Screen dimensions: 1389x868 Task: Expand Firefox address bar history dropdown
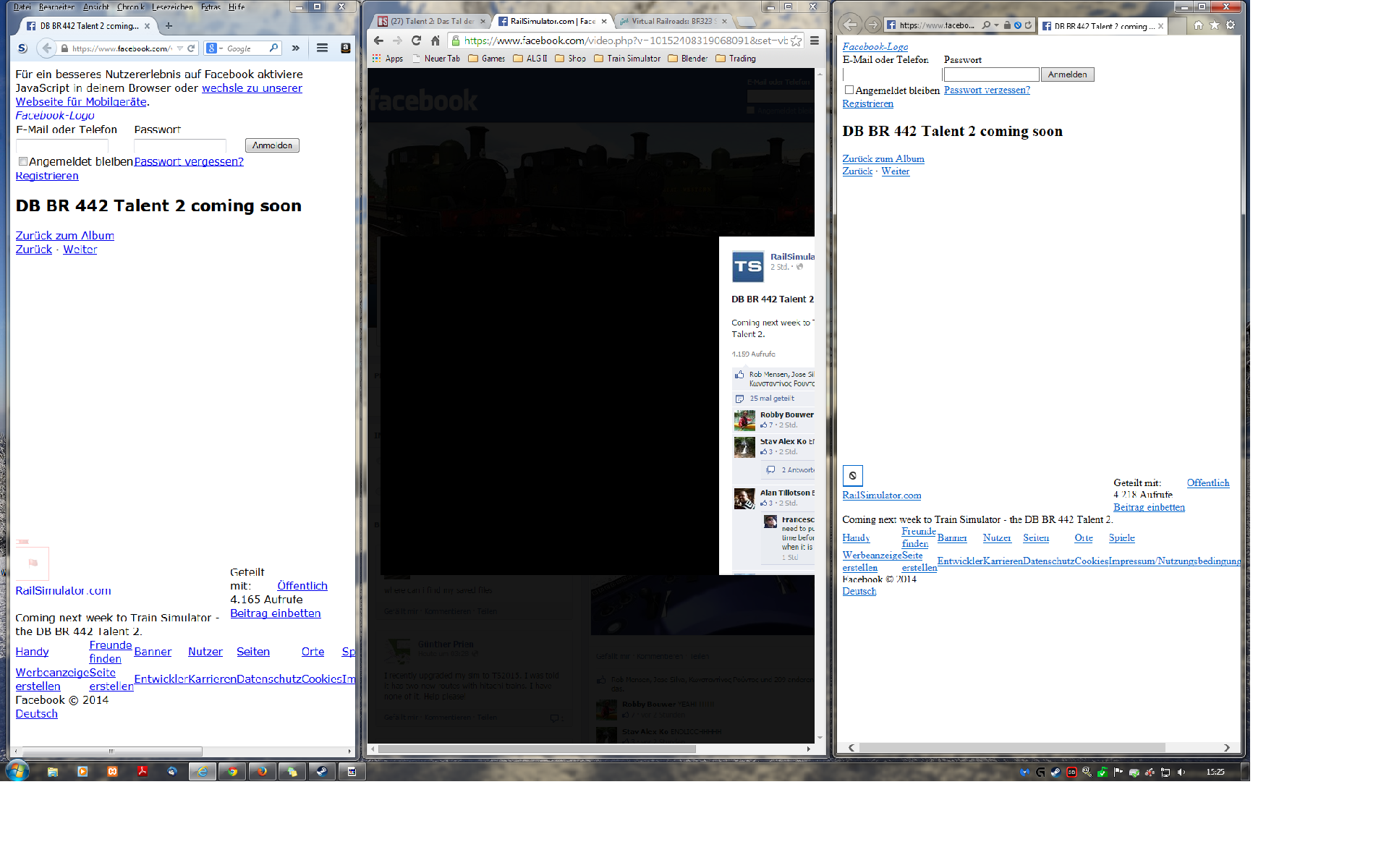[180, 48]
